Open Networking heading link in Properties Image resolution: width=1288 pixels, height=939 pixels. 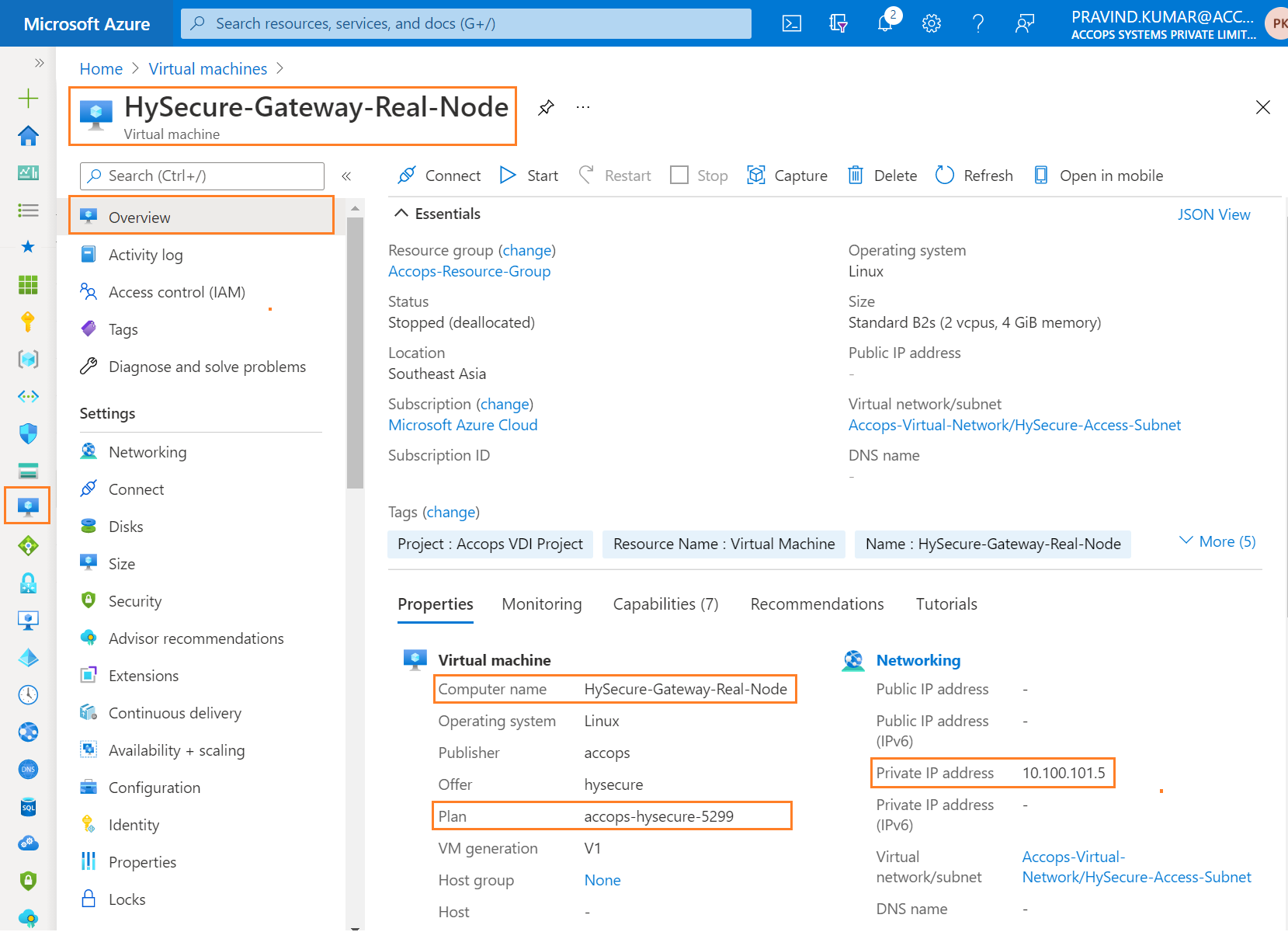918,660
